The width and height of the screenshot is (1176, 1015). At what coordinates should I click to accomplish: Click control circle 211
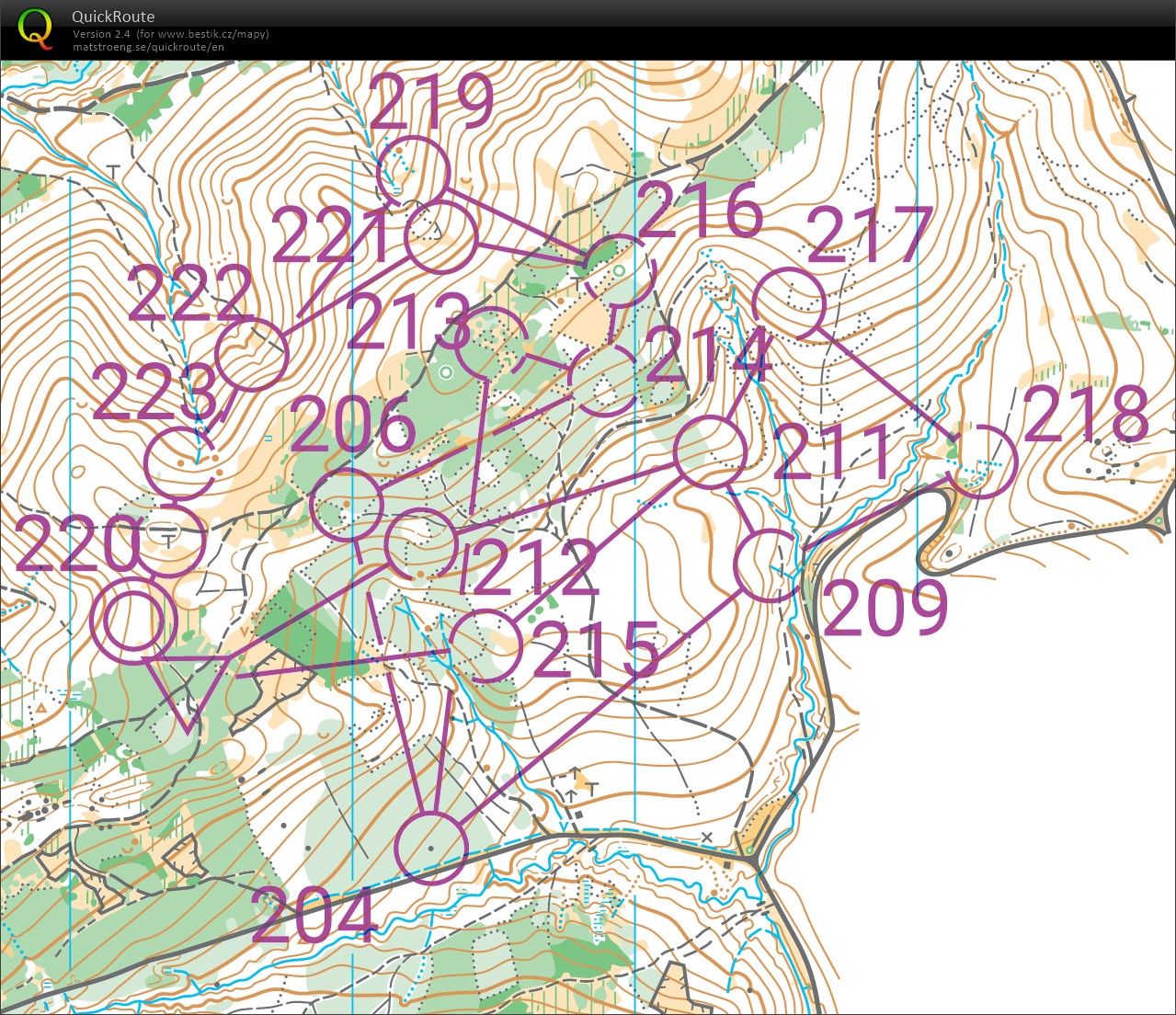(710, 451)
